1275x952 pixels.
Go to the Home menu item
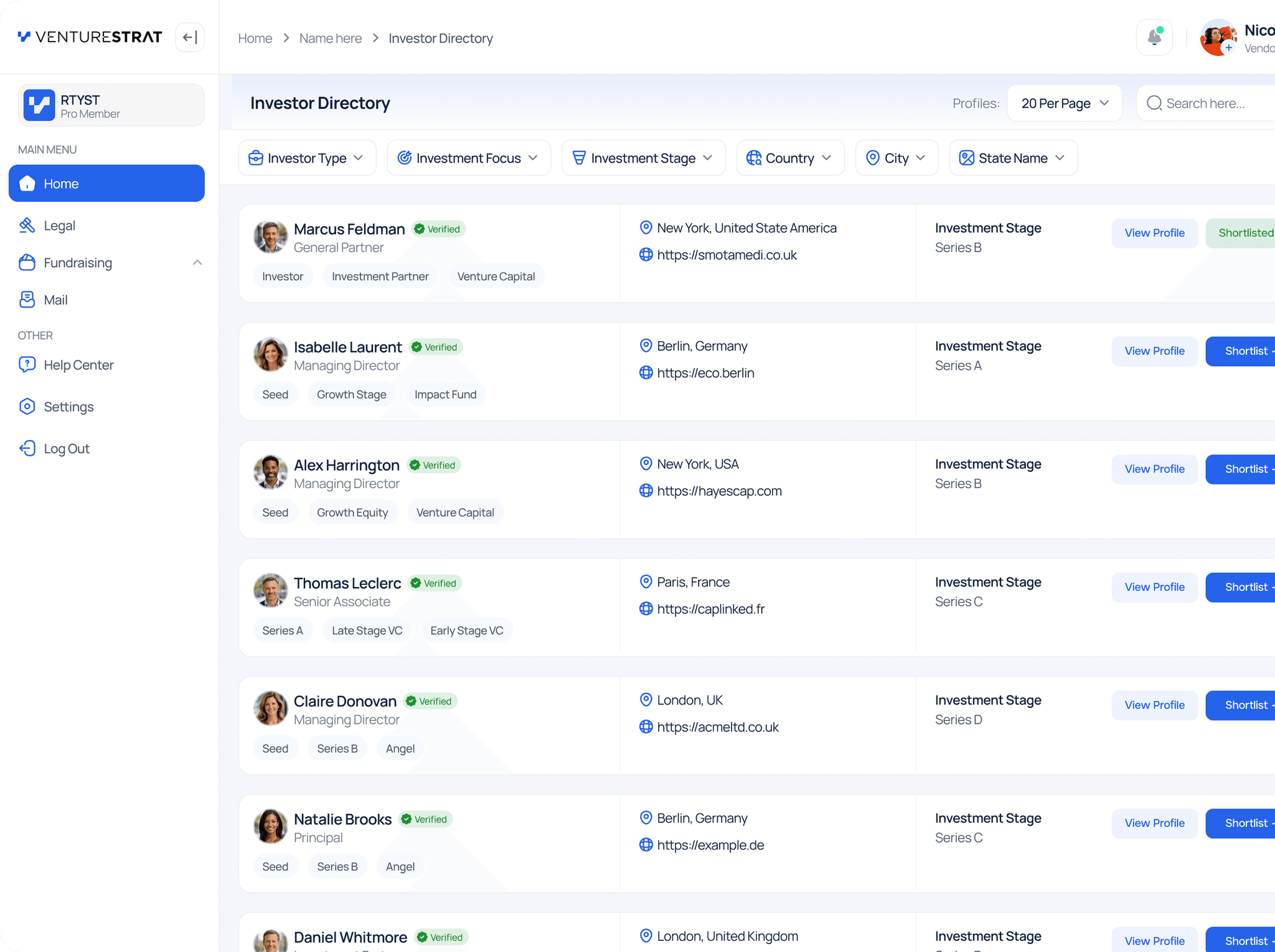click(x=106, y=183)
